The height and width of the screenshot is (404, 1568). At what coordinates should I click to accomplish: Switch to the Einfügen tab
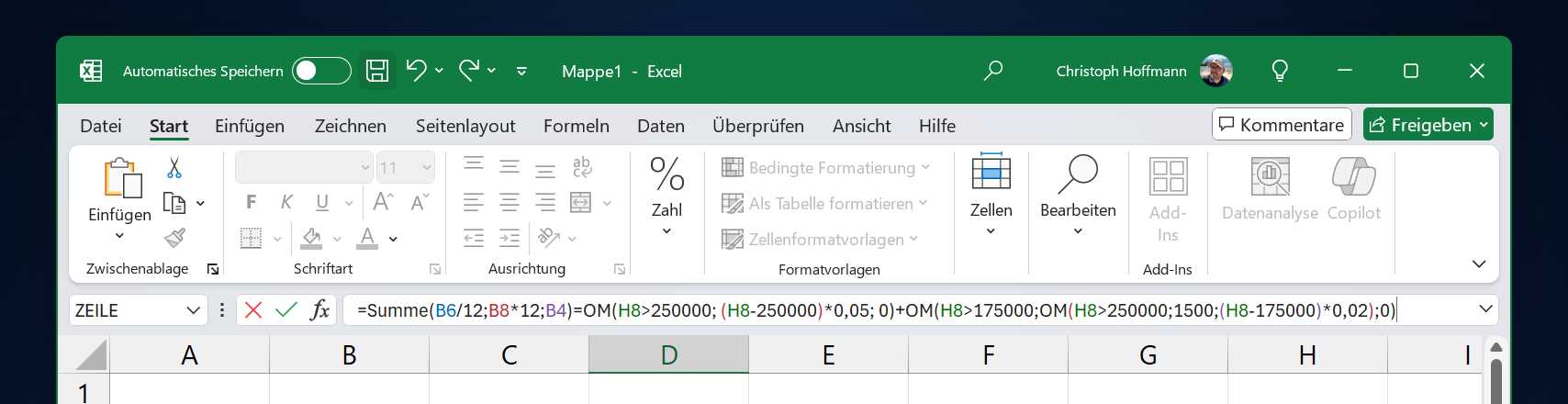coord(250,126)
